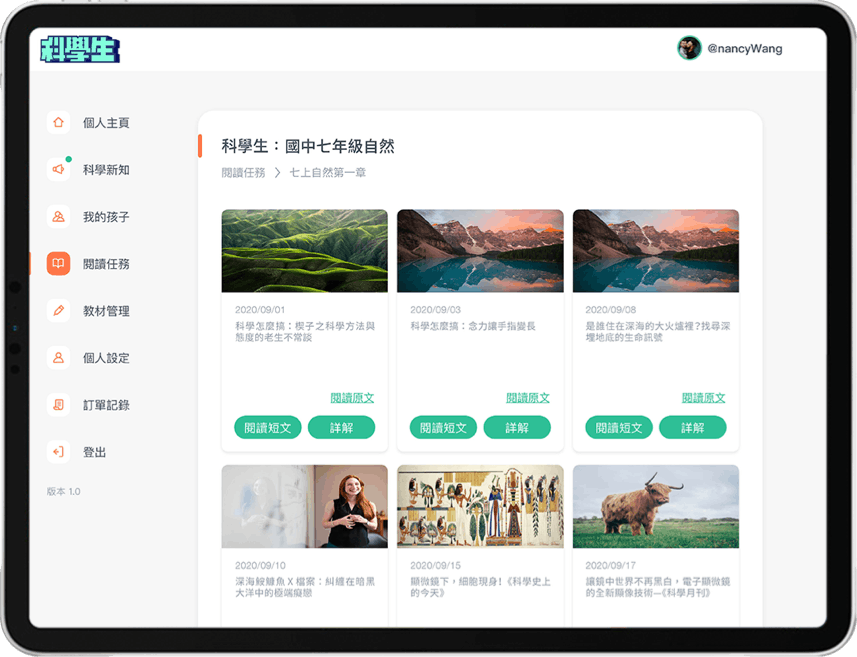Click article title about 楔子之科學方法
This screenshot has height=657, width=857.
tap(305, 332)
